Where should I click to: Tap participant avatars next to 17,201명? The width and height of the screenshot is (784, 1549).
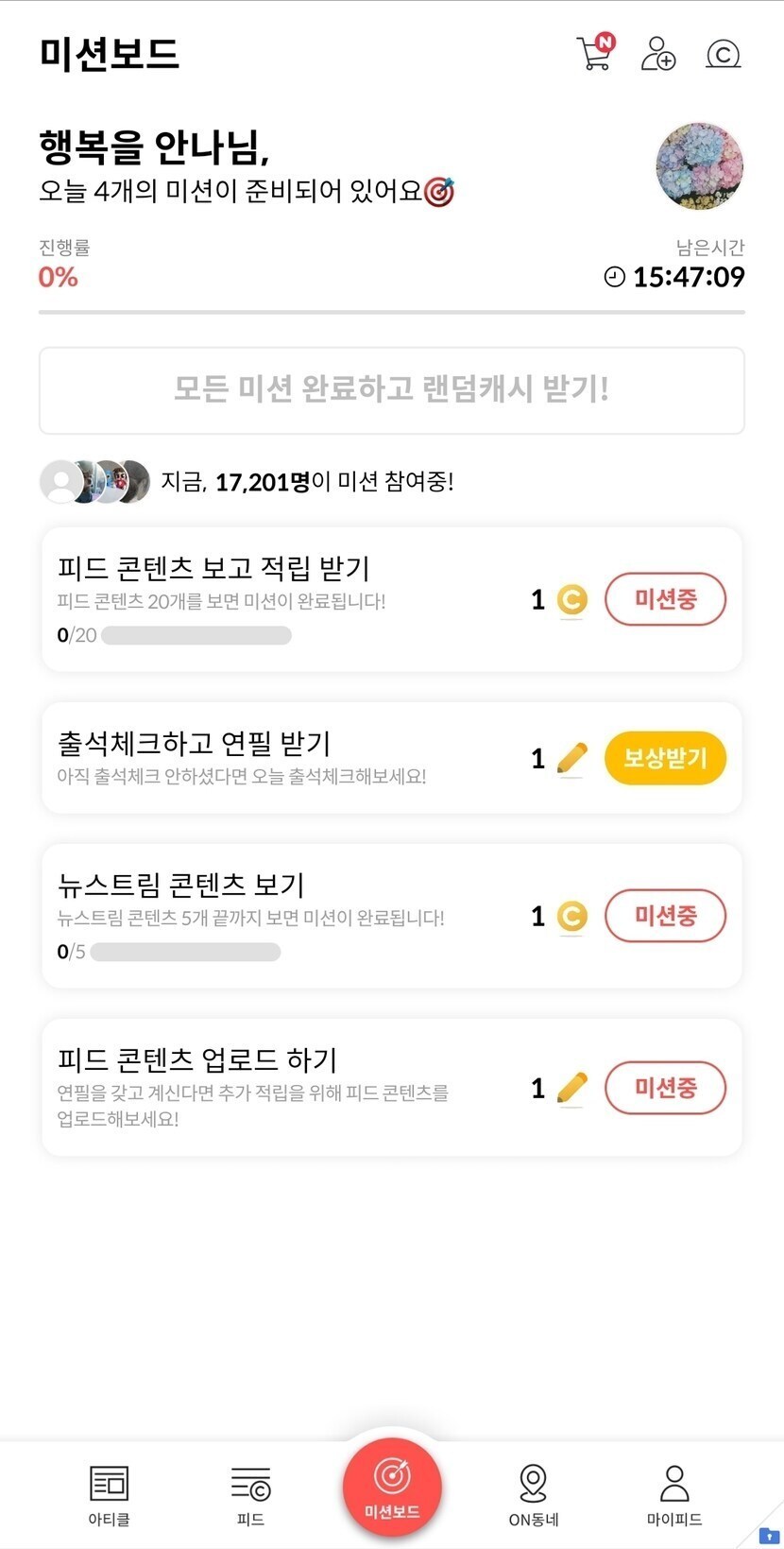pyautogui.click(x=95, y=482)
